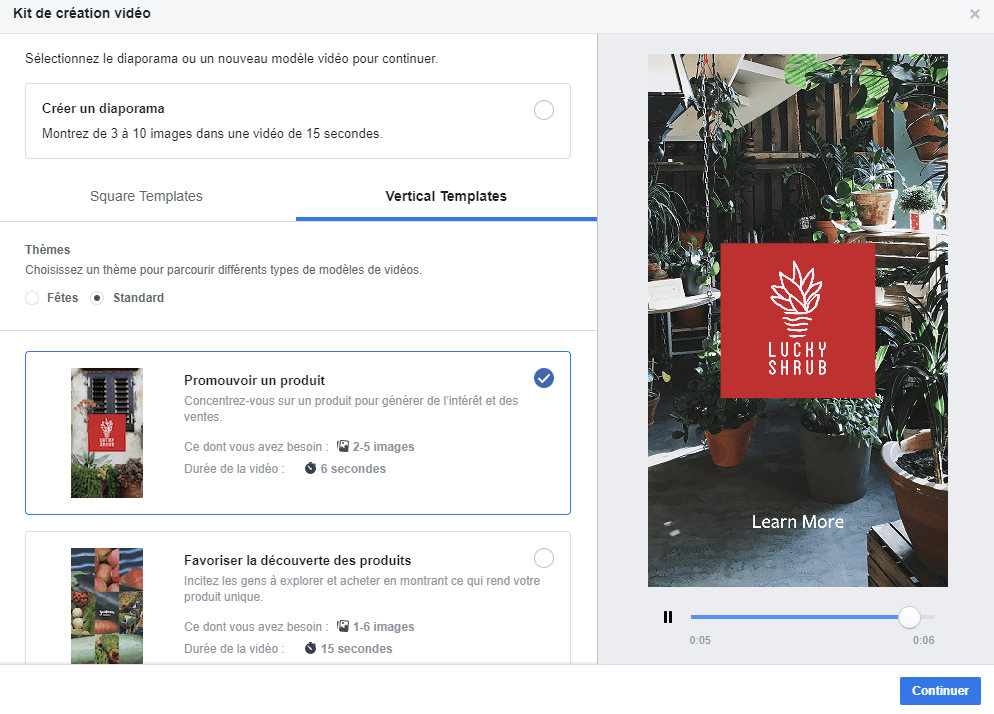Viewport: 994px width, 714px height.
Task: Switch to Square Templates tab
Action: 146,196
